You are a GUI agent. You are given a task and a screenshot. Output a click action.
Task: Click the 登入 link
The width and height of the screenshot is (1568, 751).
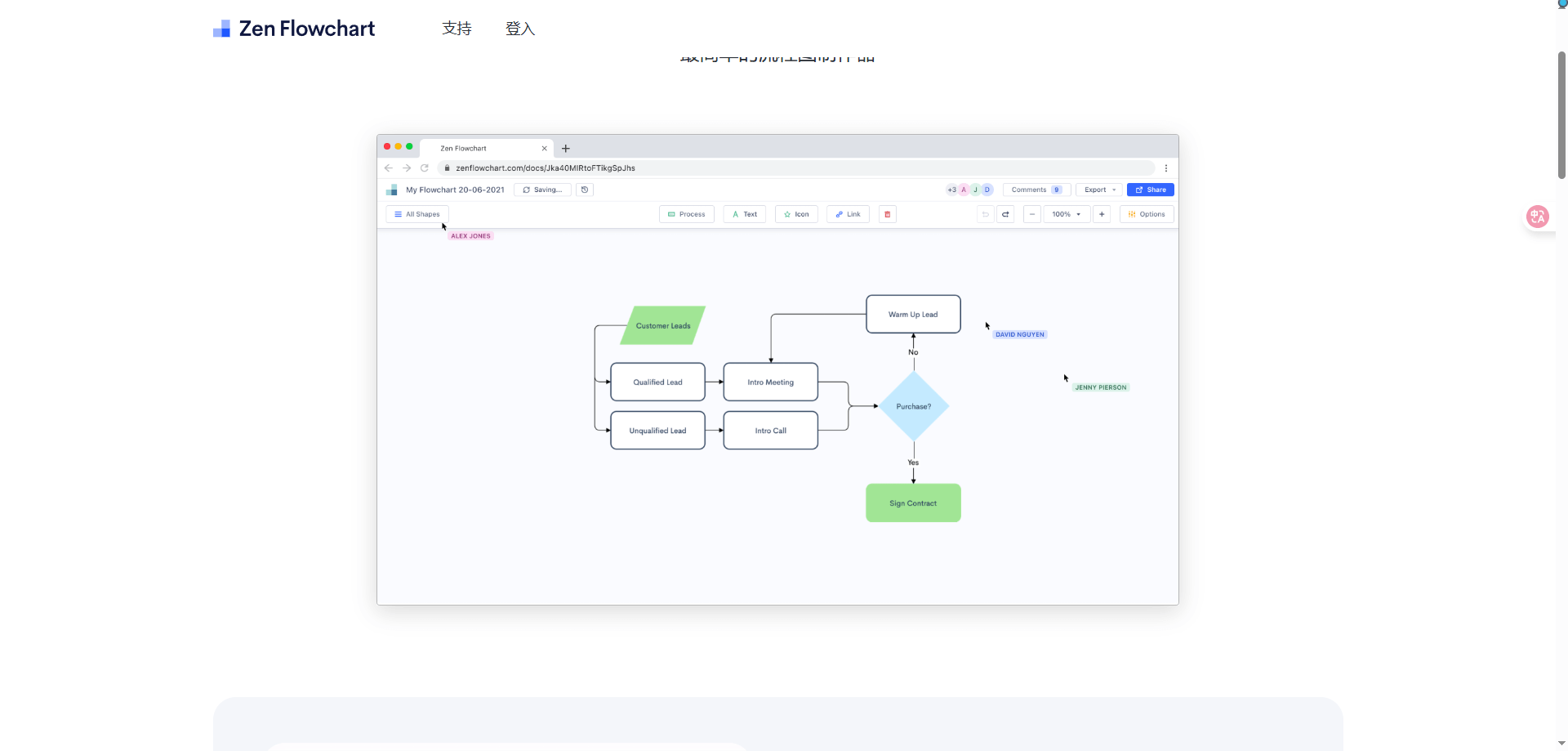(x=519, y=29)
